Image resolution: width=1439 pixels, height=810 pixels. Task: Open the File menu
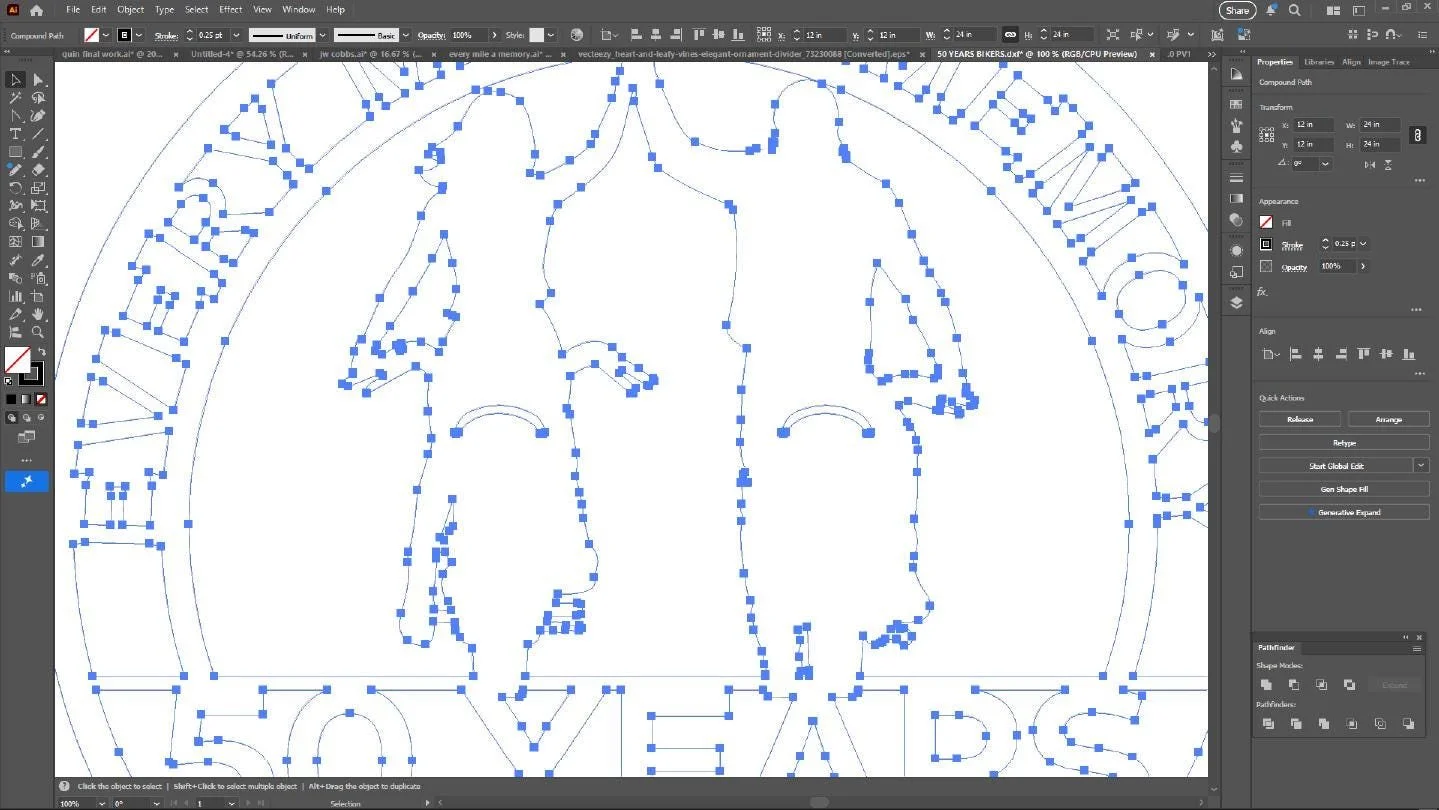point(73,10)
